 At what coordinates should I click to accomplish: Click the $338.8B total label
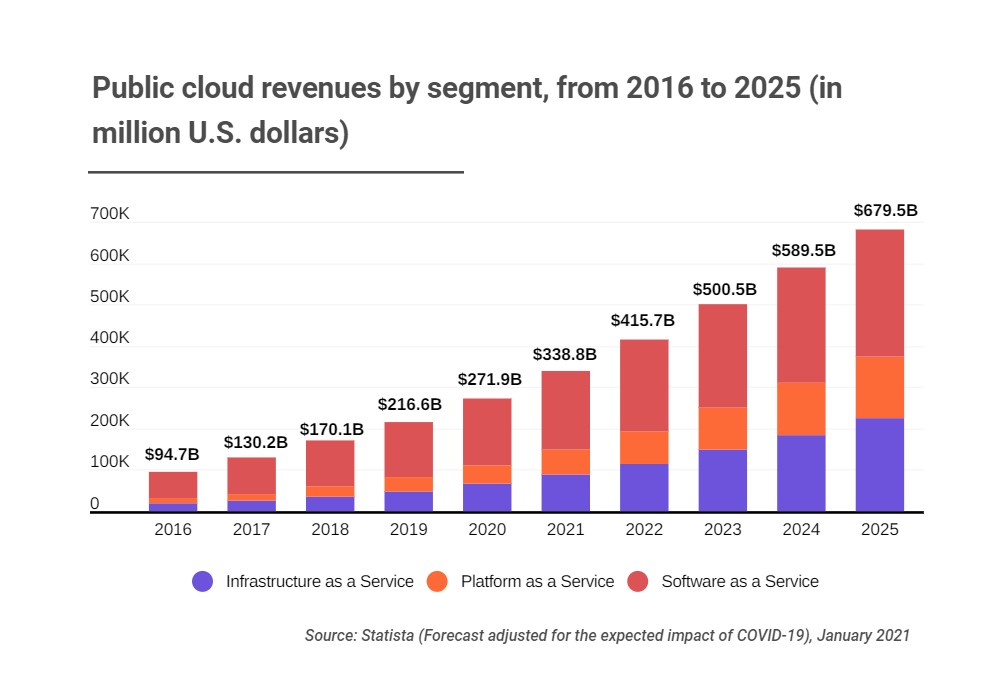(565, 354)
